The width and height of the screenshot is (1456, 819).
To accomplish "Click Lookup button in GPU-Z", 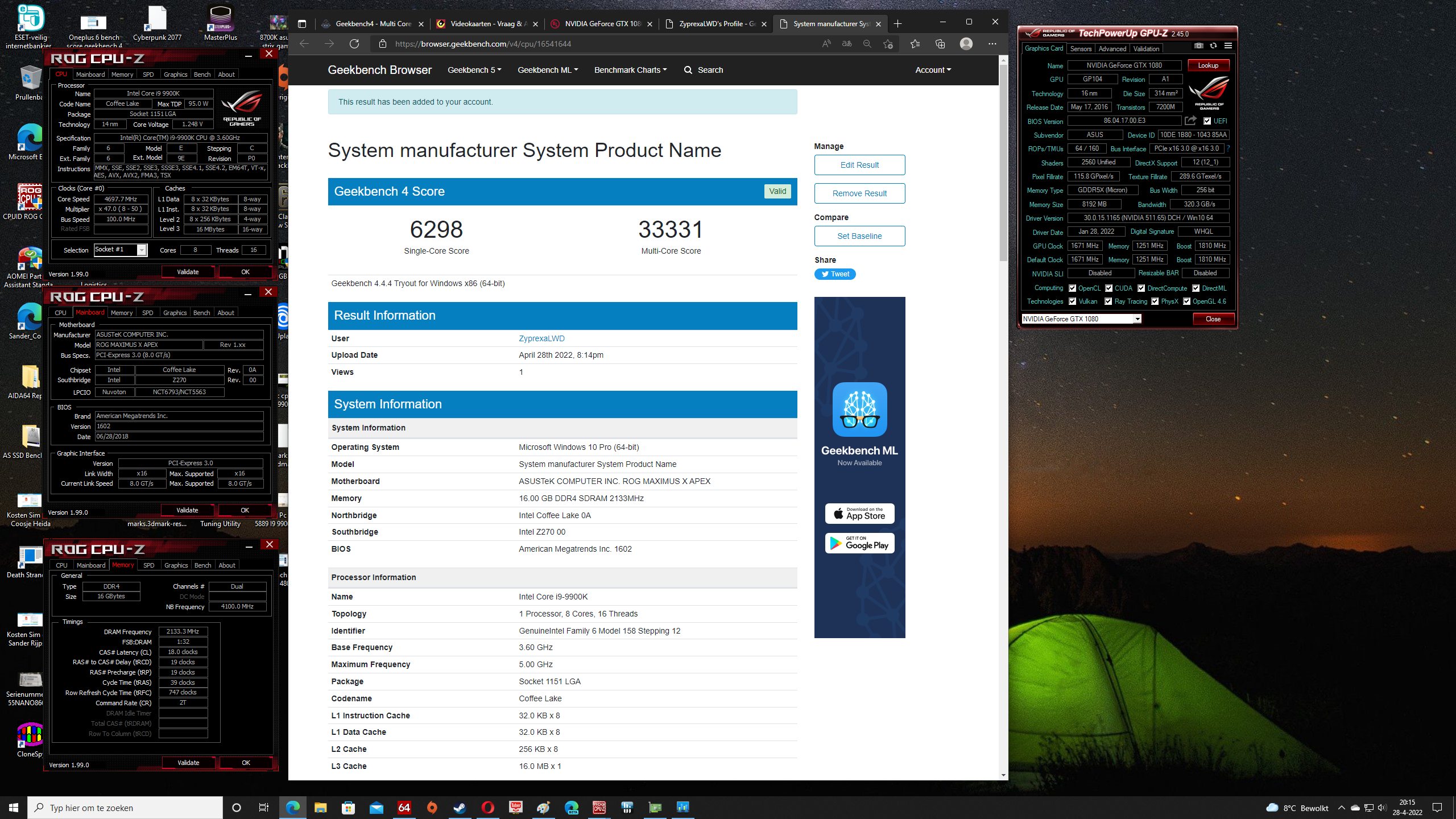I will tap(1208, 65).
